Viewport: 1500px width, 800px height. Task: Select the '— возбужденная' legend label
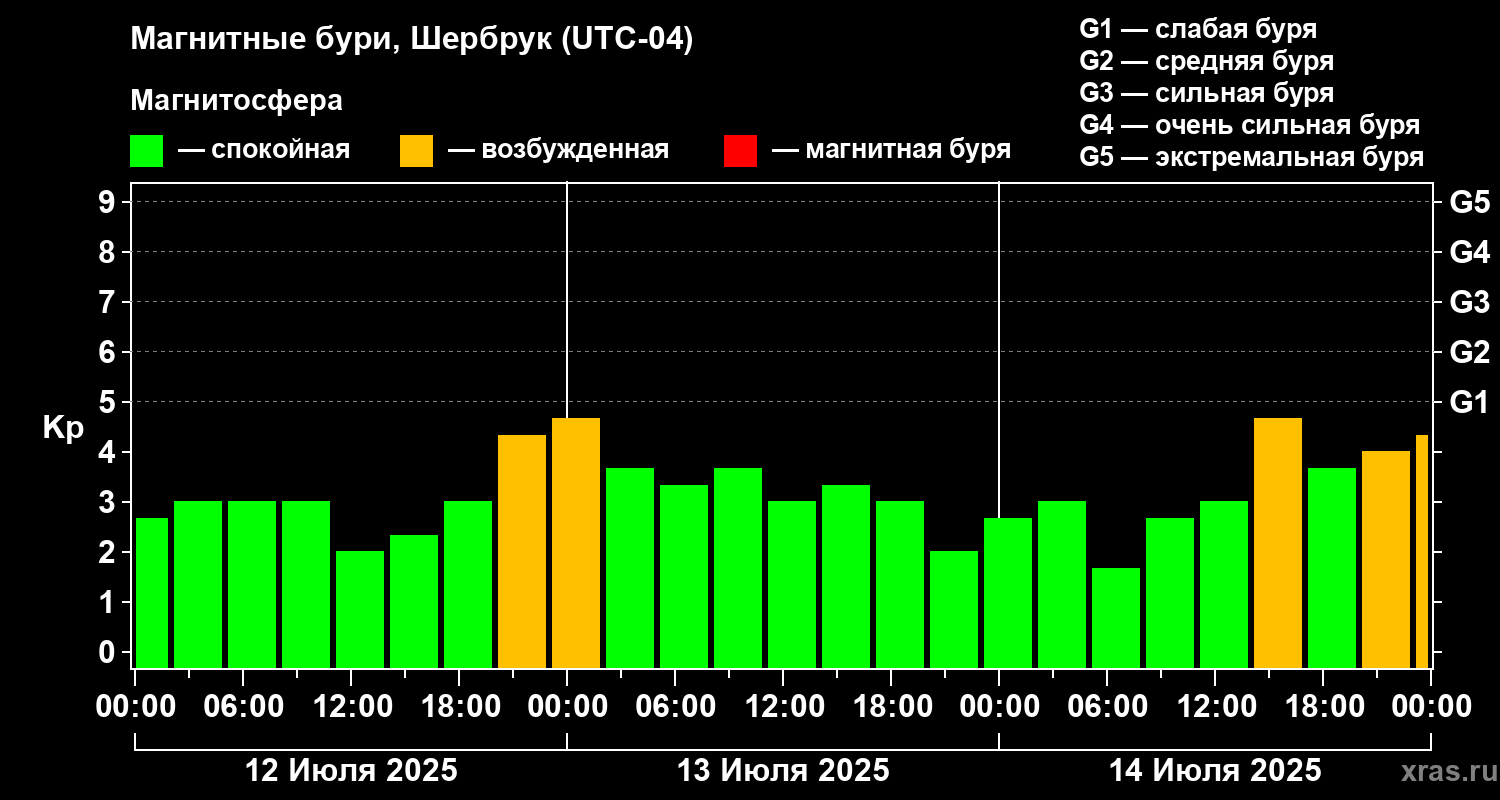point(558,150)
